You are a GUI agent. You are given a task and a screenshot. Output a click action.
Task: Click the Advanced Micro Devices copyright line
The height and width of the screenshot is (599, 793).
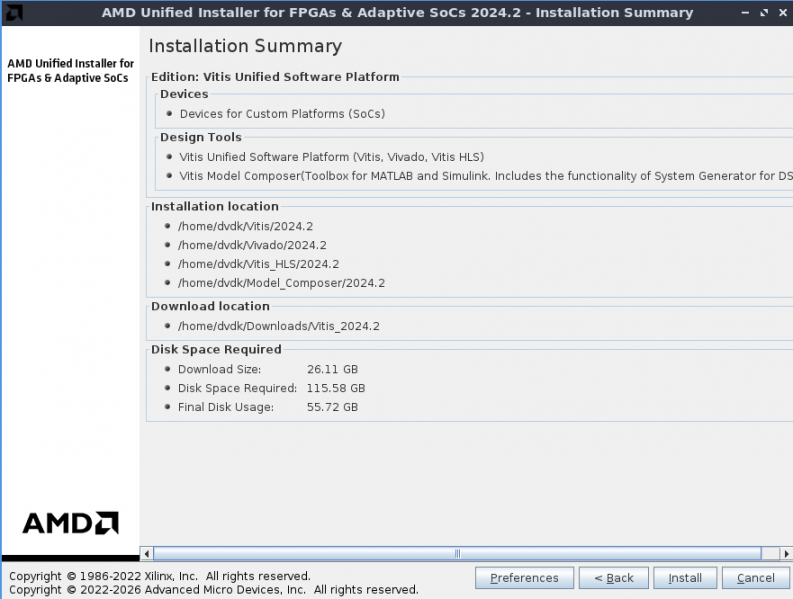pos(214,590)
